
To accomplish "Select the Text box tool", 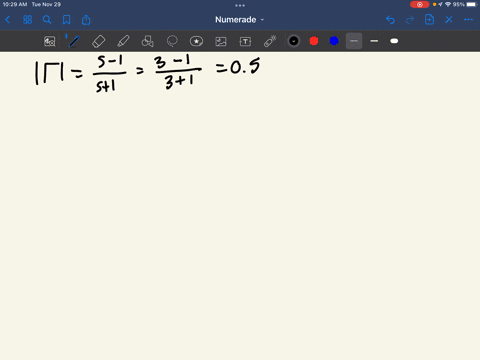I will 245,41.
